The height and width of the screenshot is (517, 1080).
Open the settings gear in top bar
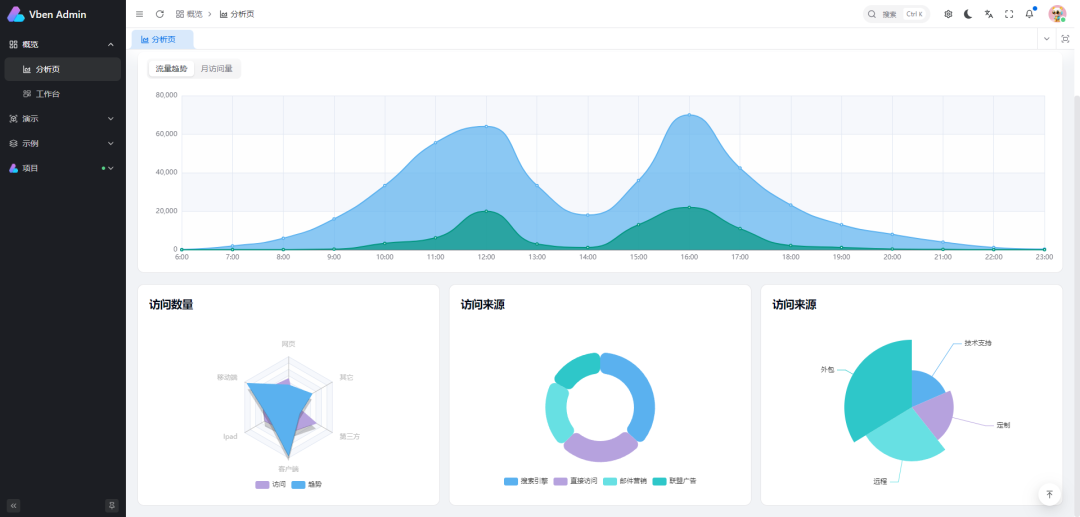(948, 14)
